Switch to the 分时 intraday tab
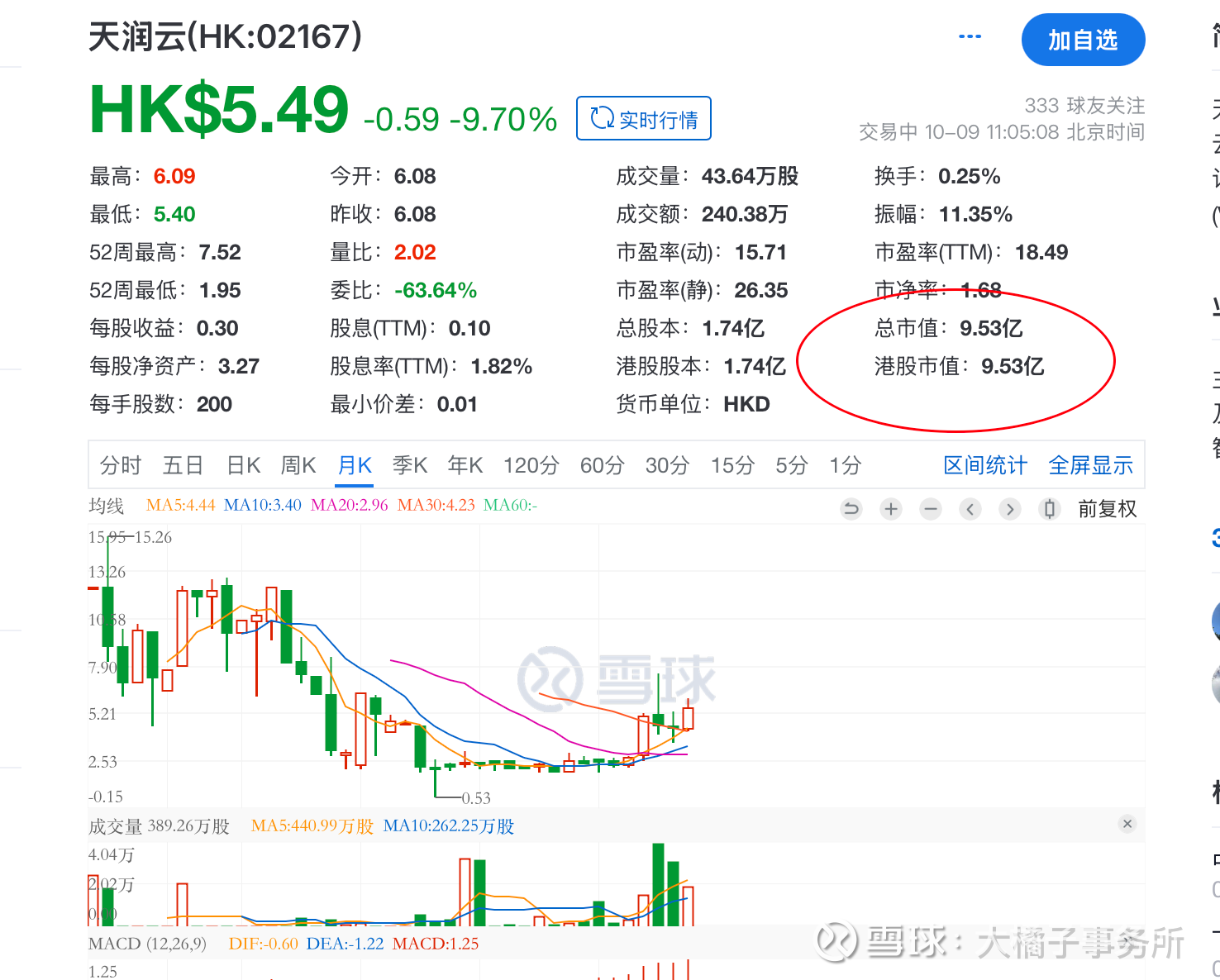 pyautogui.click(x=121, y=465)
